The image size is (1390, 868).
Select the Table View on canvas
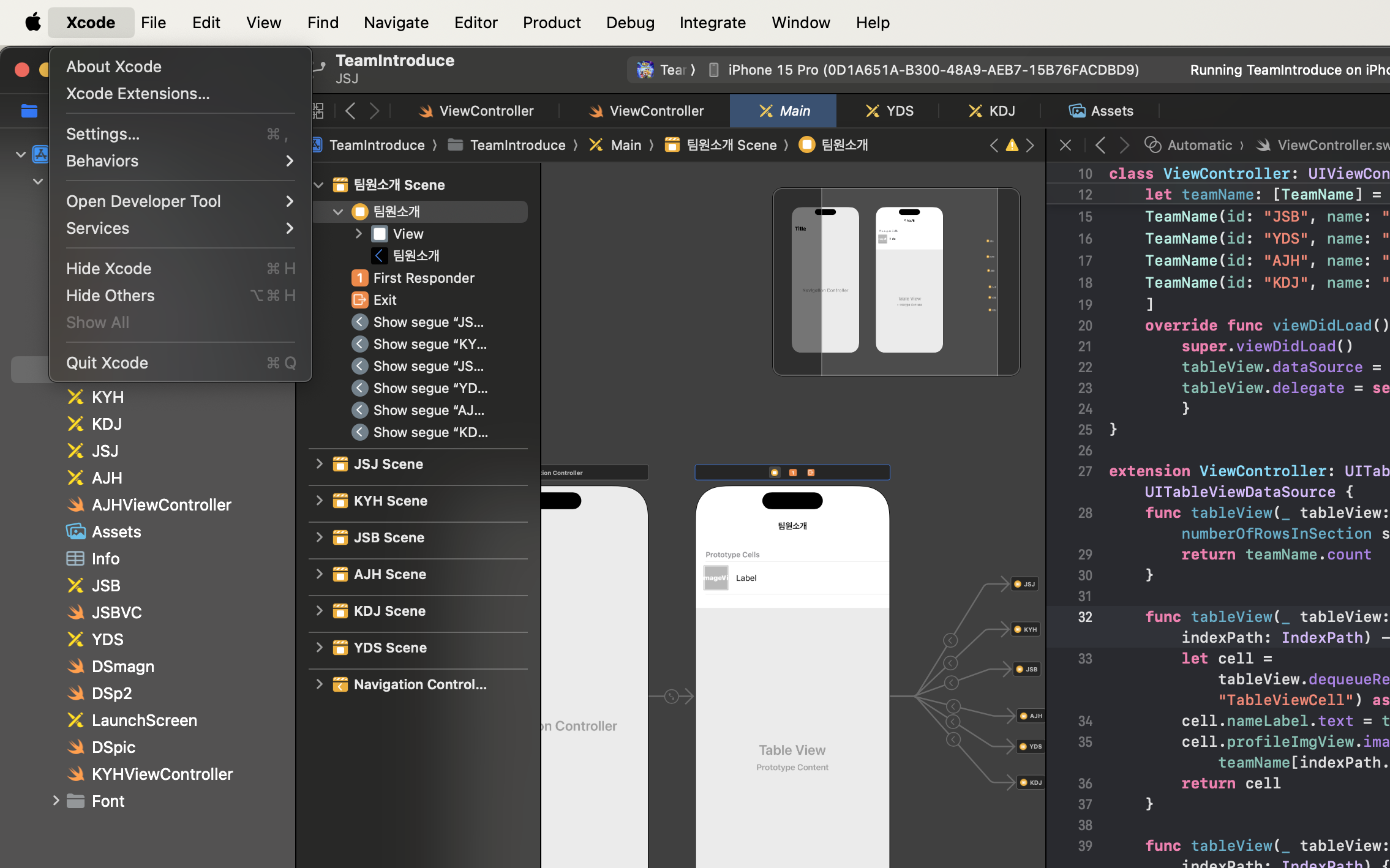pos(792,750)
